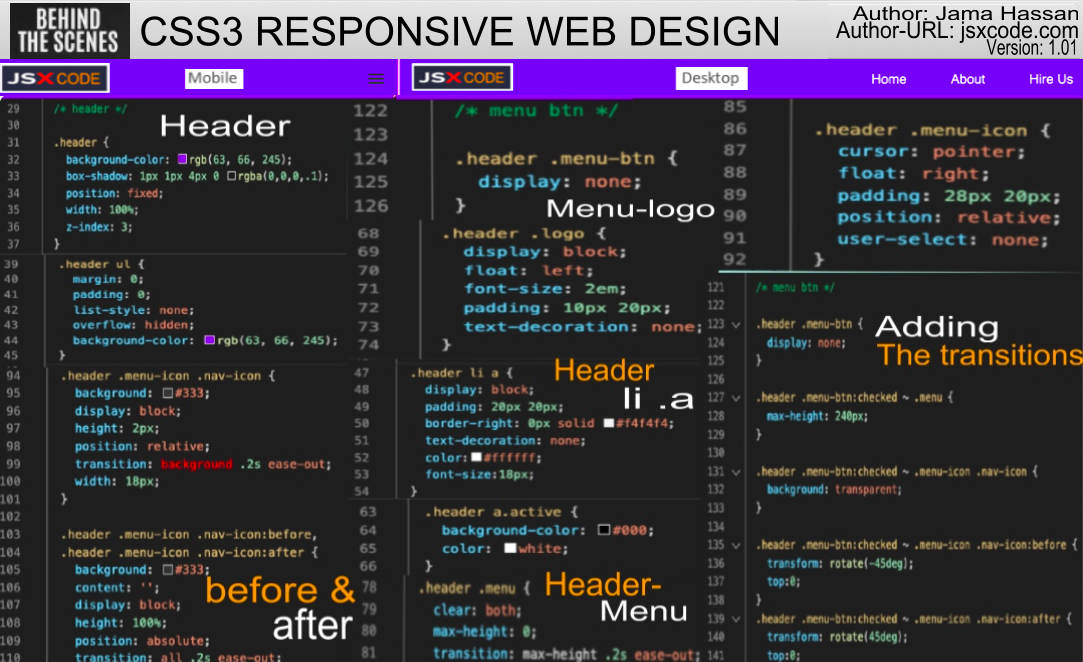This screenshot has height=662, width=1083.
Task: Click the 'Adding' white heading
Action: pos(937,327)
